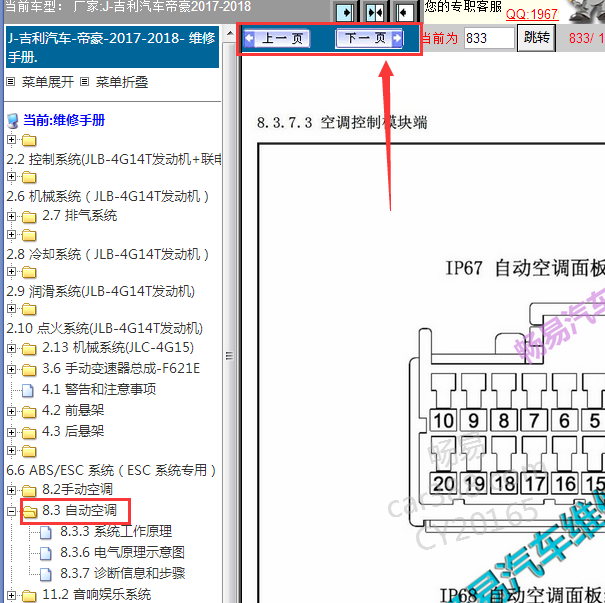Expand the 2.7 排气系统 node
Image resolution: width=605 pixels, height=603 pixels.
click(11, 216)
